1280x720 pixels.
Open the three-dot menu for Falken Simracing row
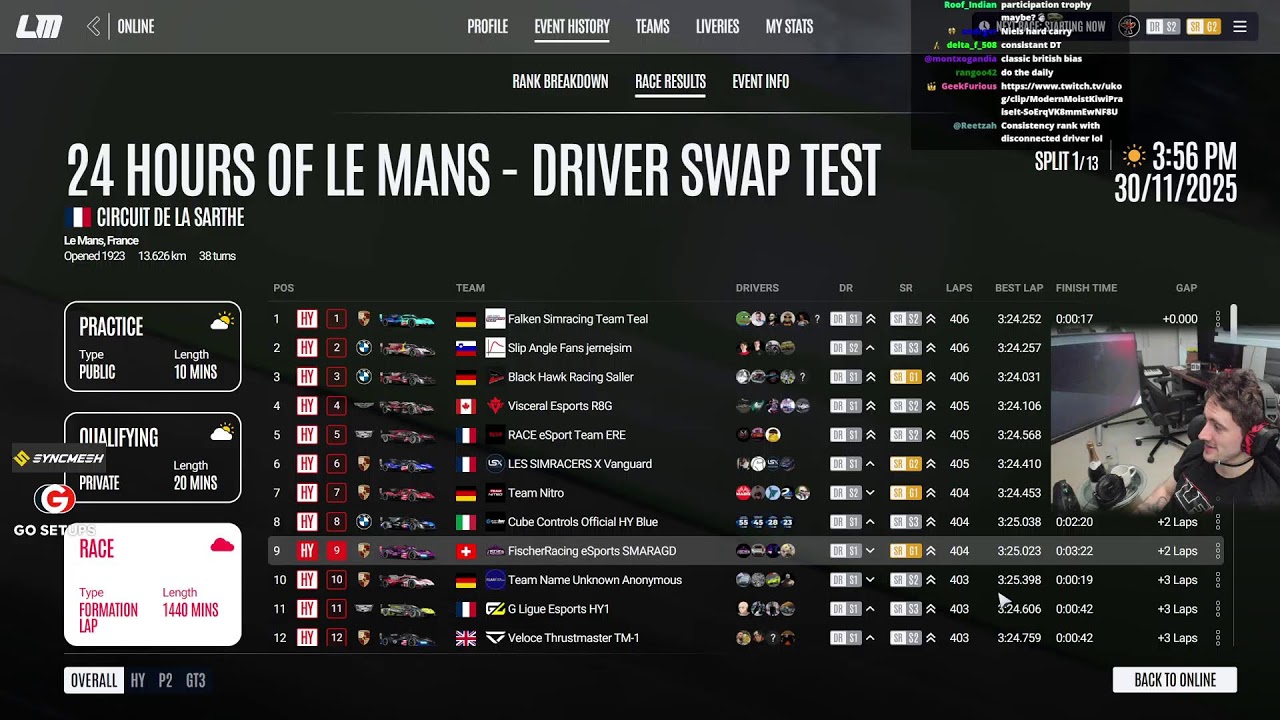1217,319
